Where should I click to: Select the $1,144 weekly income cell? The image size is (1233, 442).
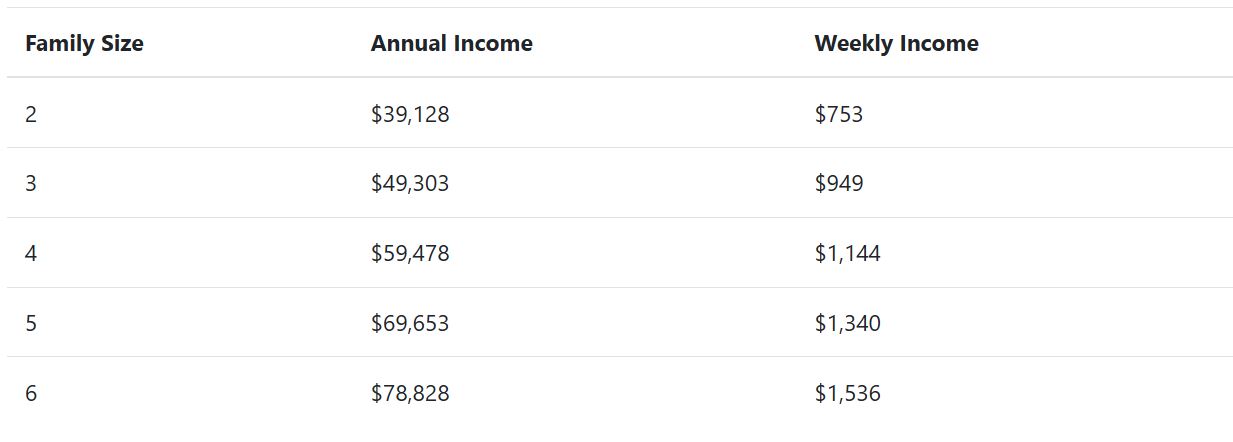pyautogui.click(x=847, y=254)
